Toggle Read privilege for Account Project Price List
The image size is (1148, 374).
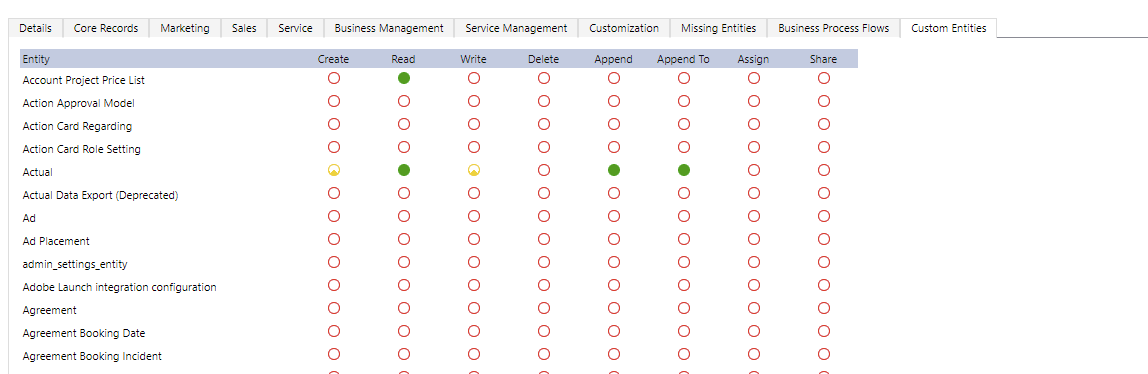pos(403,78)
